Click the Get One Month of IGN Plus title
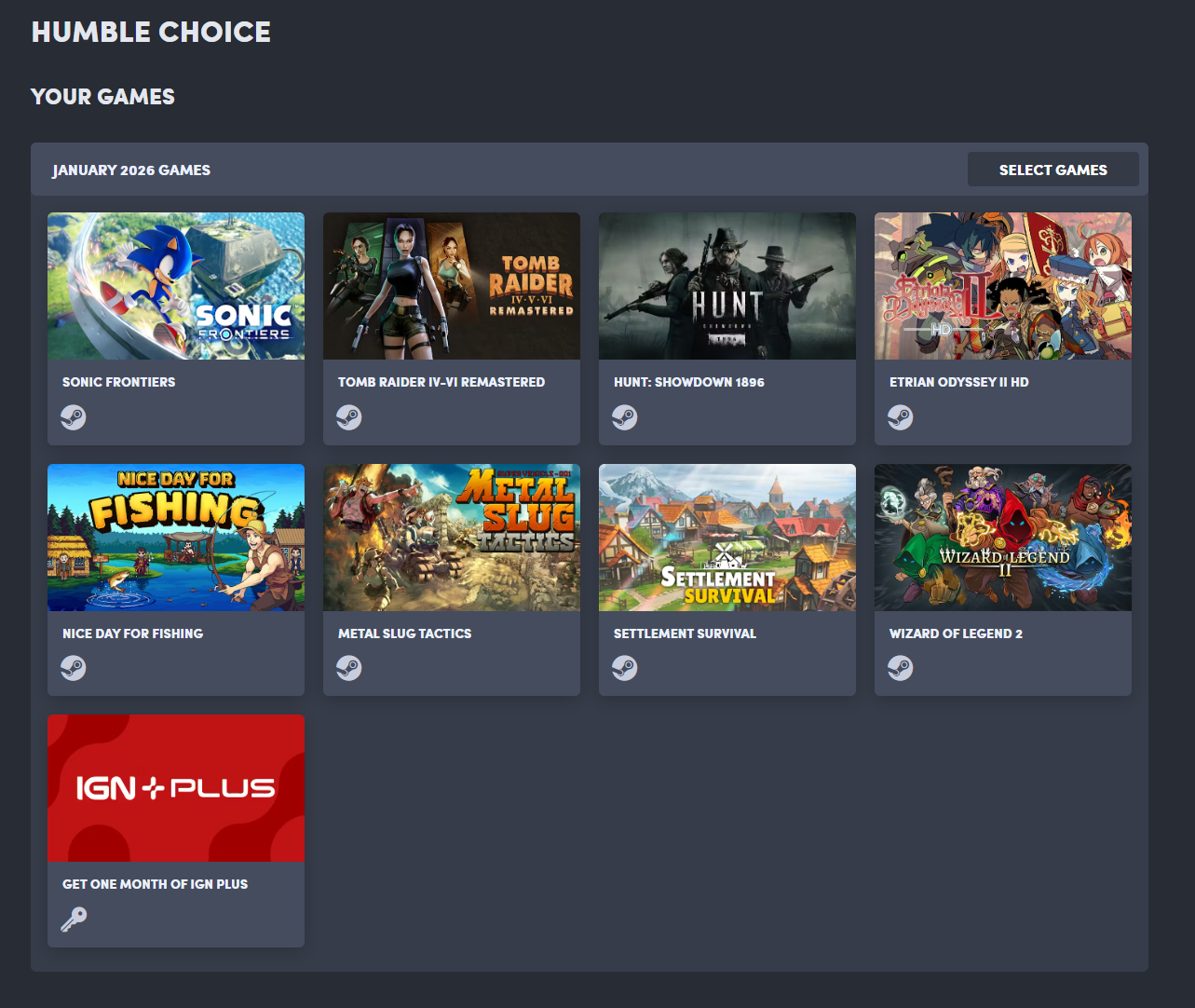The width and height of the screenshot is (1195, 1008). [x=156, y=884]
